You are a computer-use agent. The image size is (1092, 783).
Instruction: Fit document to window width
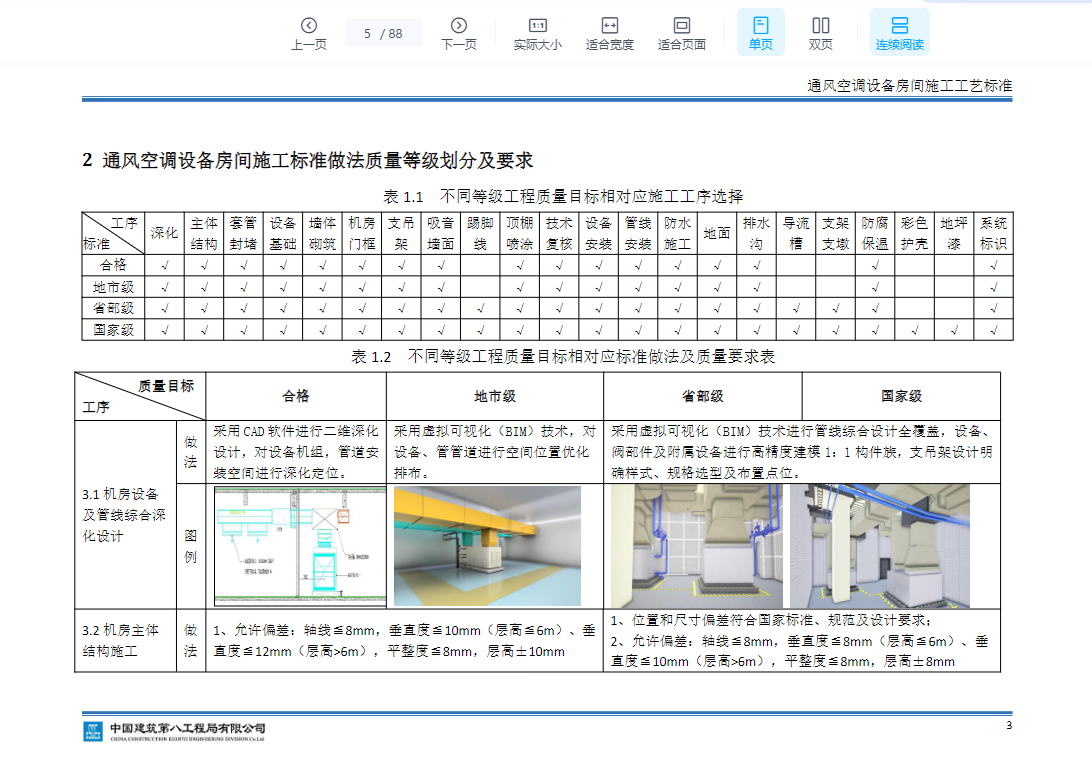[x=609, y=33]
